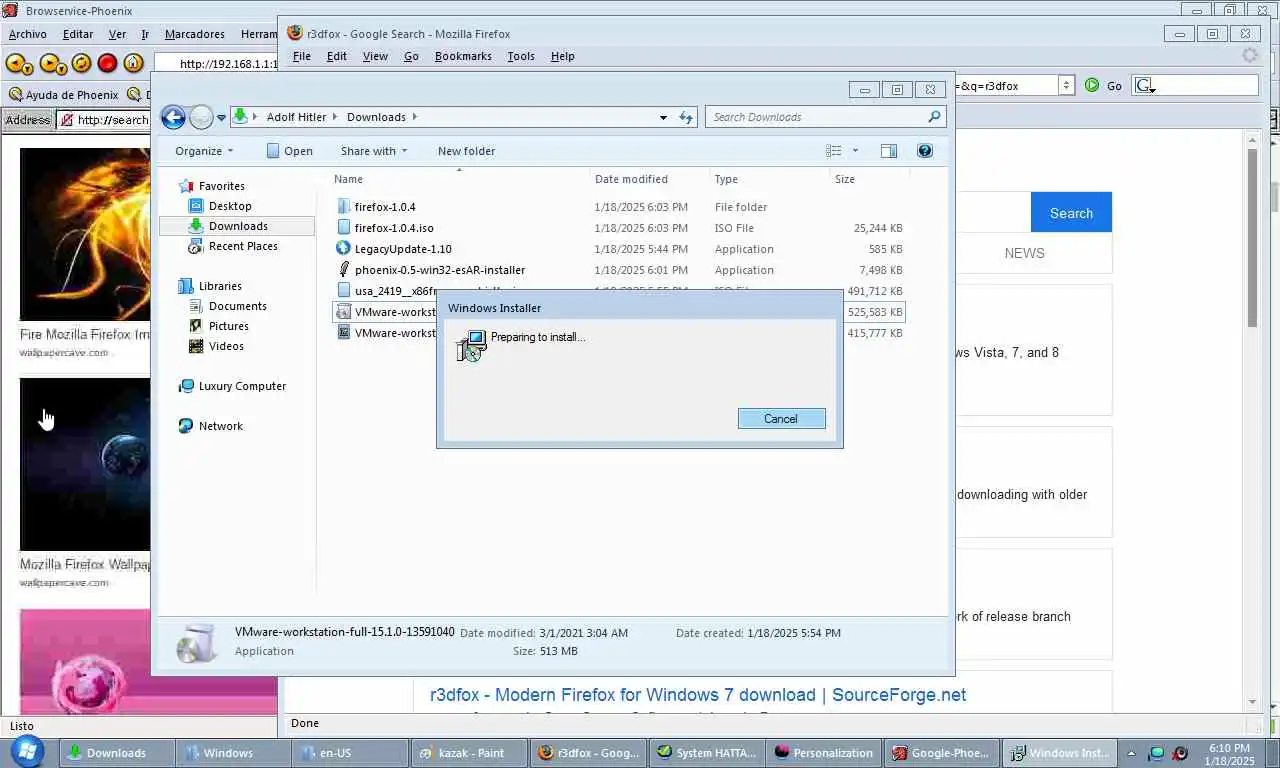Click the red stop button in Phoenix
This screenshot has width=1280, height=768.
(x=108, y=63)
